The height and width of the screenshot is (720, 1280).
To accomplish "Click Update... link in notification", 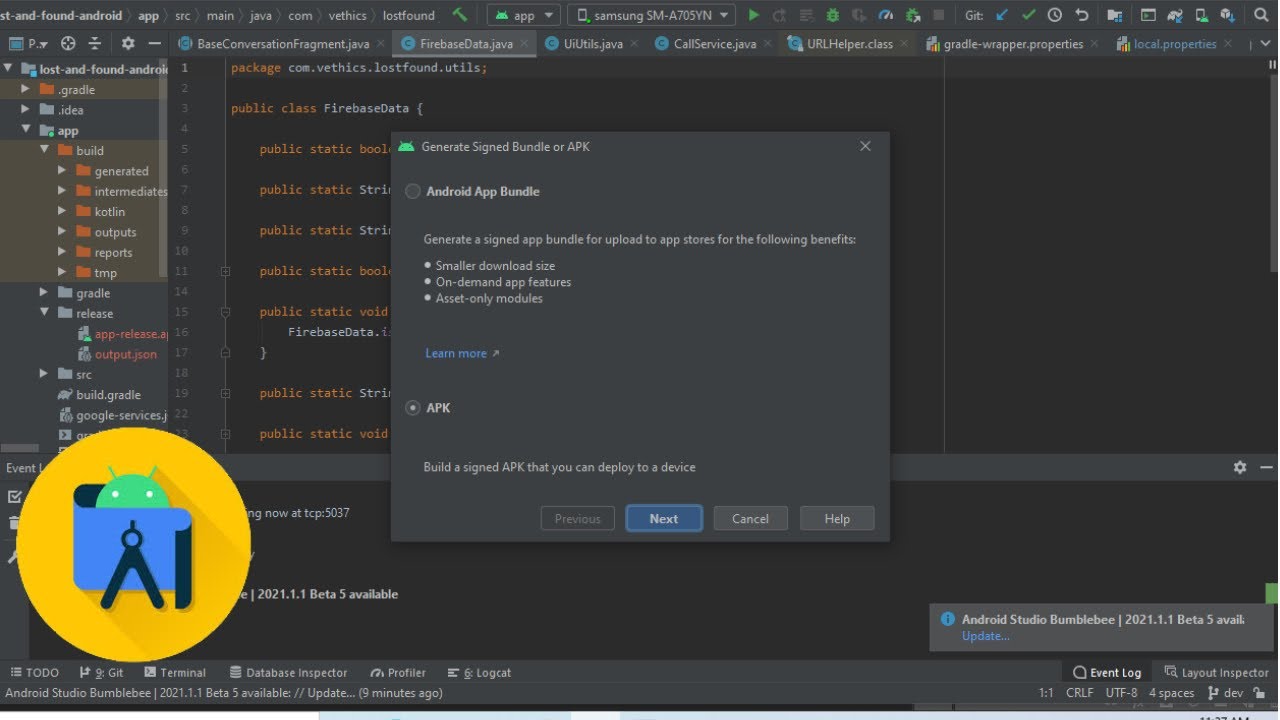I will pyautogui.click(x=986, y=636).
